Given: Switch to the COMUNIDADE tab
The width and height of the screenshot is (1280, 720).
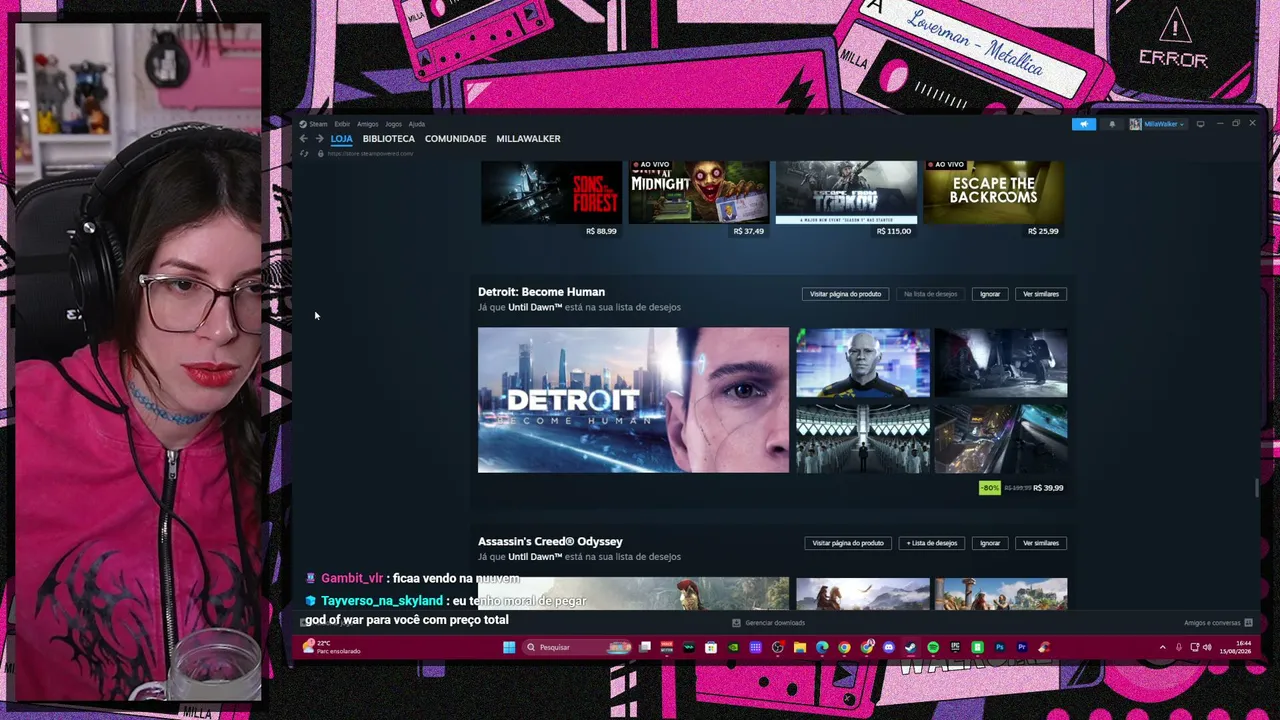Looking at the screenshot, I should [x=455, y=139].
